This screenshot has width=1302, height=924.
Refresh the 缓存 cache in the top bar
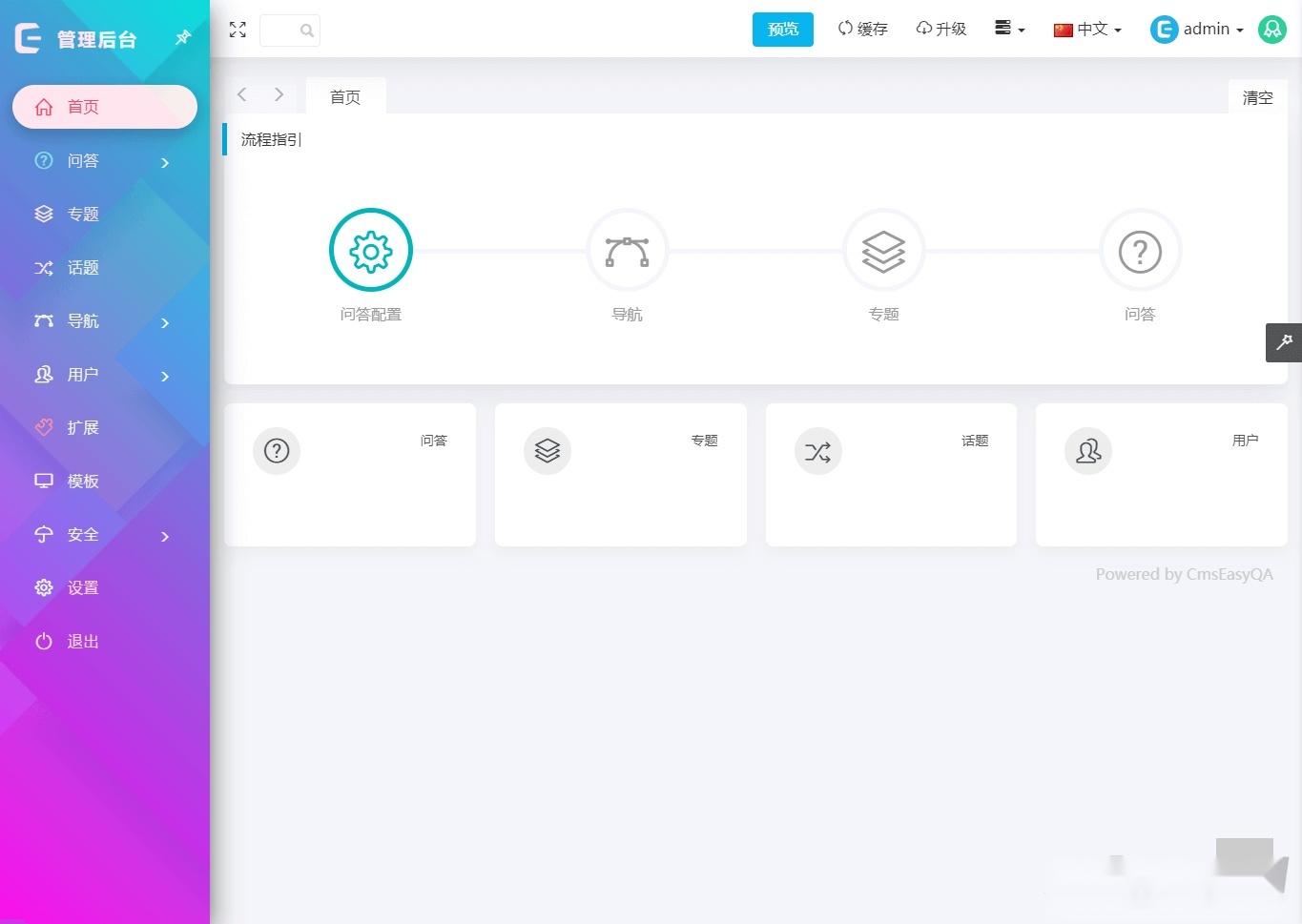tap(861, 29)
